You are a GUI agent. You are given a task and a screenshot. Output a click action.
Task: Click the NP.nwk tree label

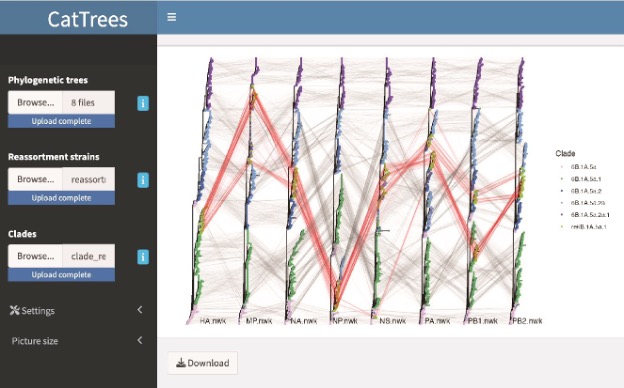pyautogui.click(x=345, y=321)
